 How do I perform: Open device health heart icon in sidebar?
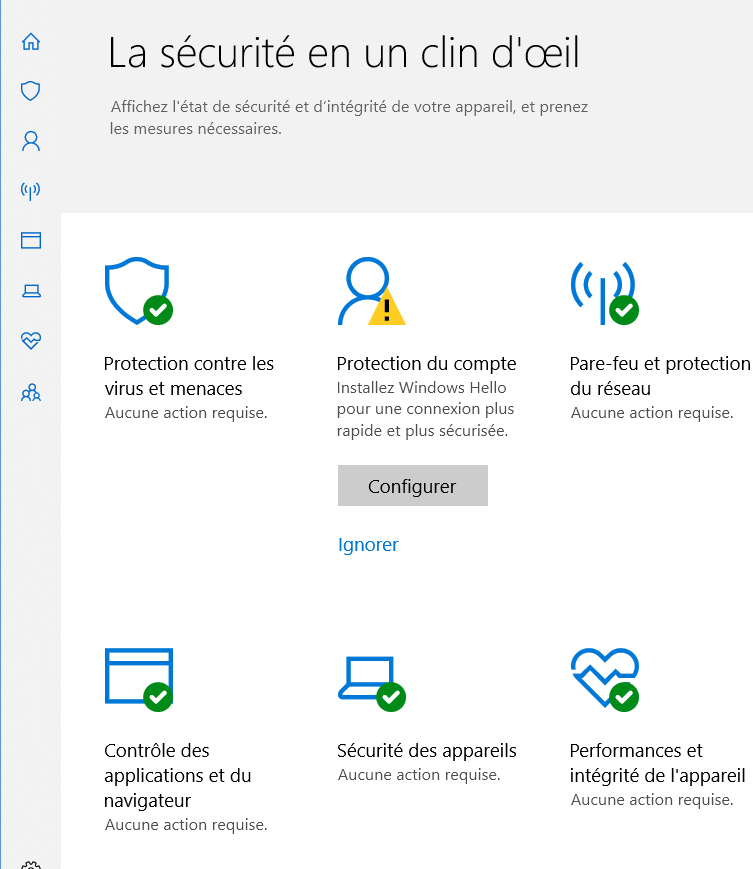pyautogui.click(x=31, y=340)
